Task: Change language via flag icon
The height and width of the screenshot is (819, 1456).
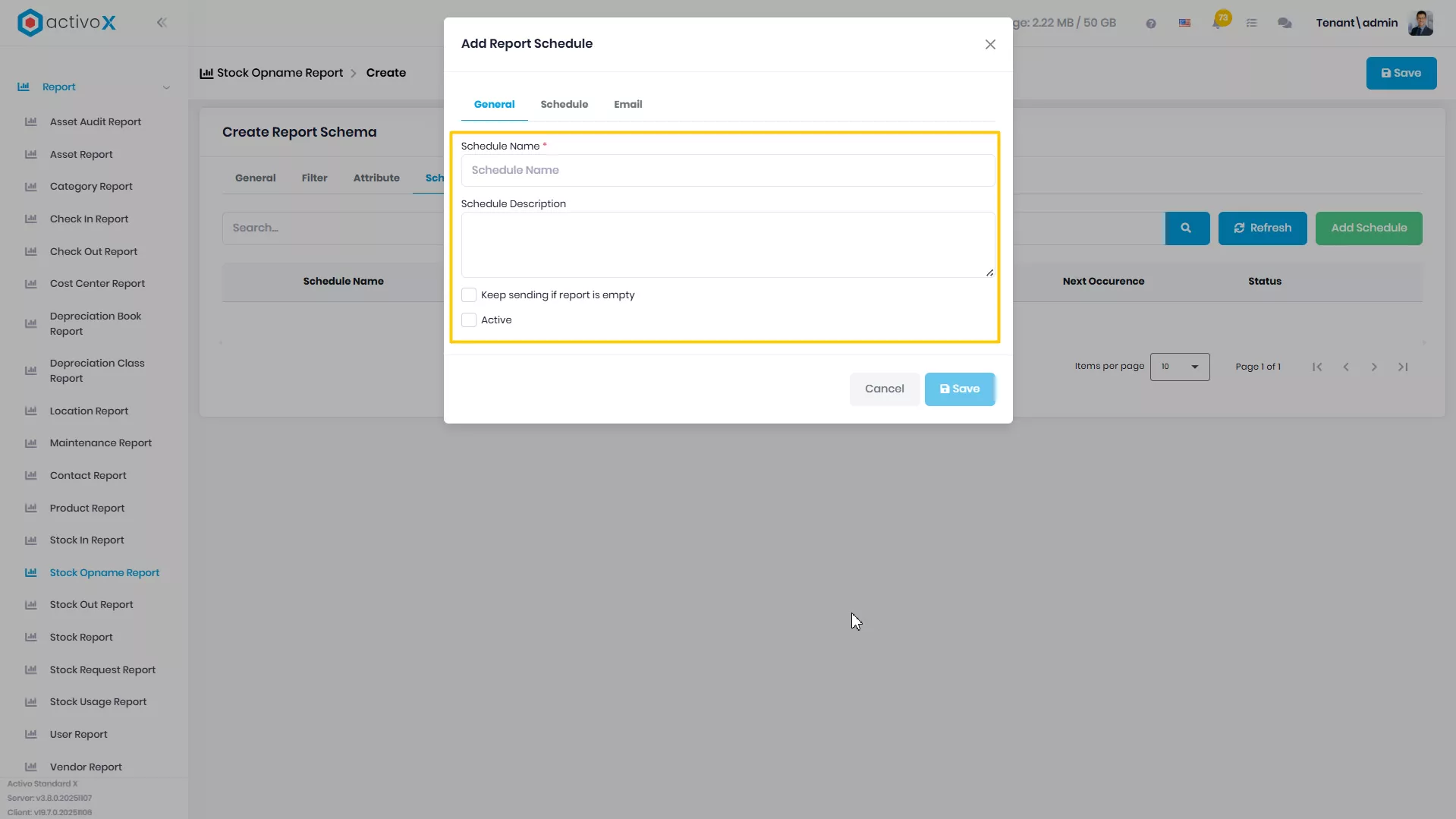Action: coord(1184,24)
